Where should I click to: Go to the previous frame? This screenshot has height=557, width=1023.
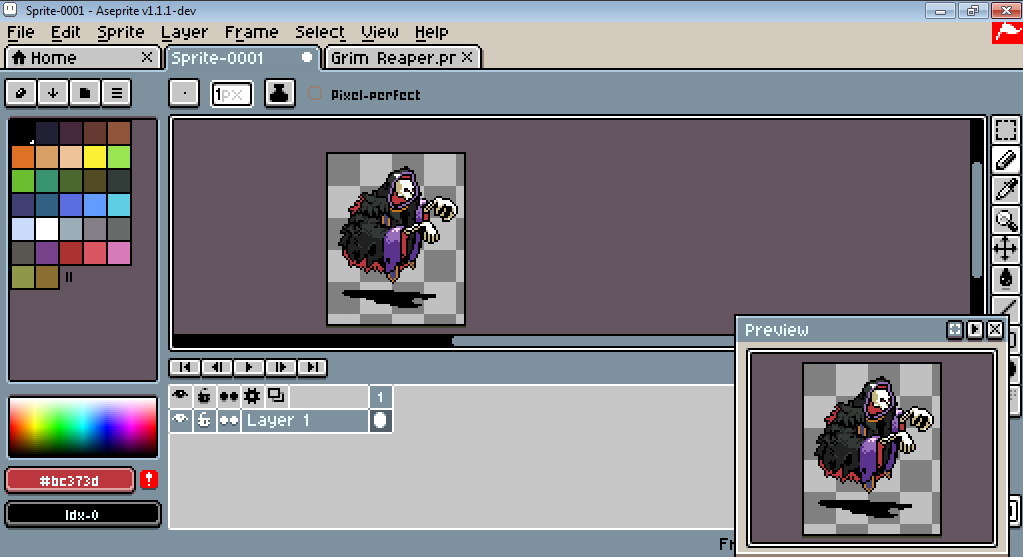click(217, 367)
